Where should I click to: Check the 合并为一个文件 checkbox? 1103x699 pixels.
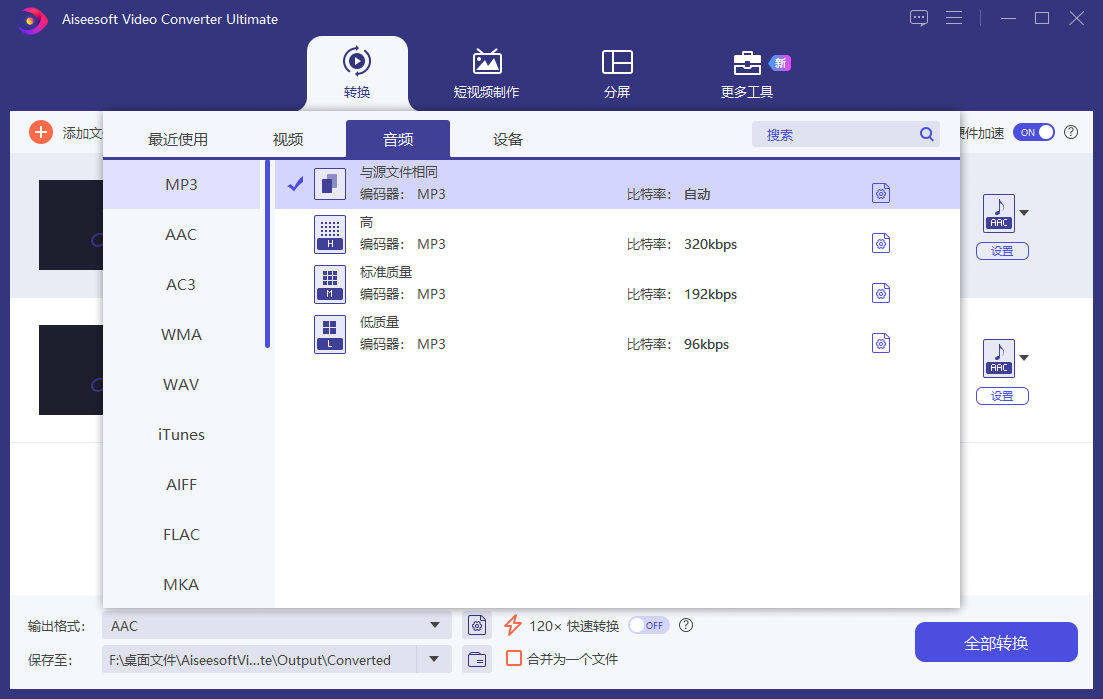point(516,659)
